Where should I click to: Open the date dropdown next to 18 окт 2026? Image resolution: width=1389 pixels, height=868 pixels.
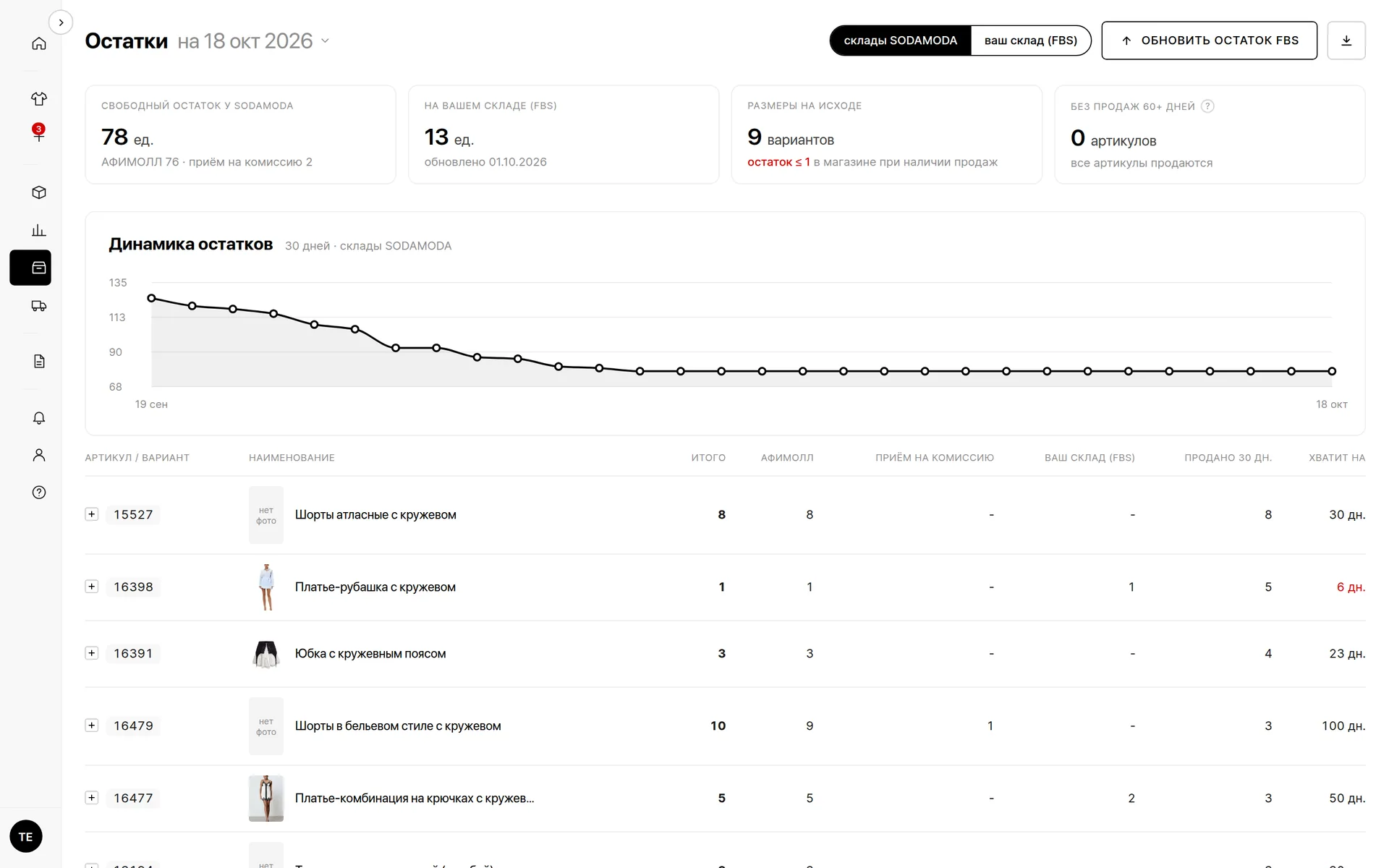point(325,41)
